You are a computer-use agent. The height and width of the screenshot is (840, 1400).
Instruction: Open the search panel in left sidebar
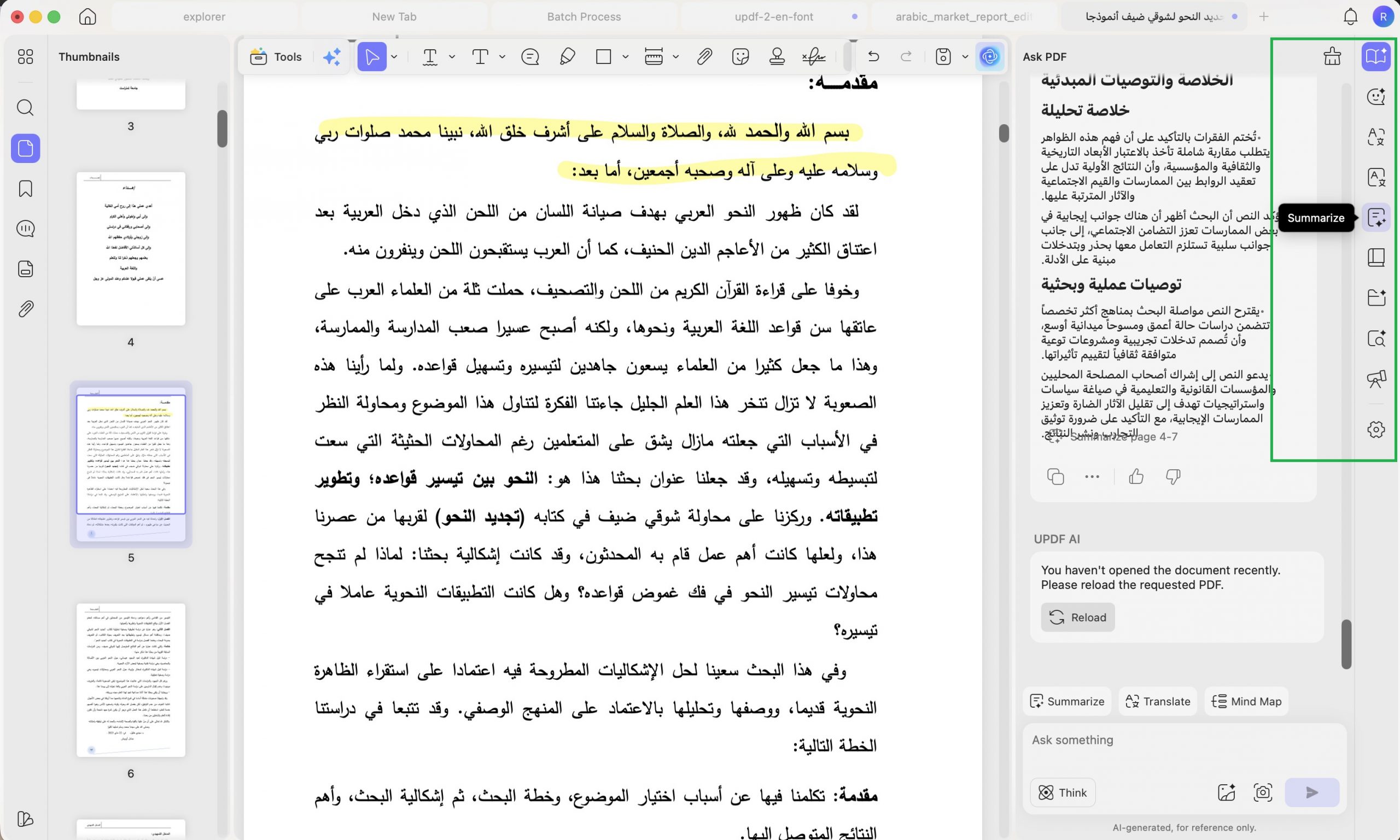coord(26,108)
